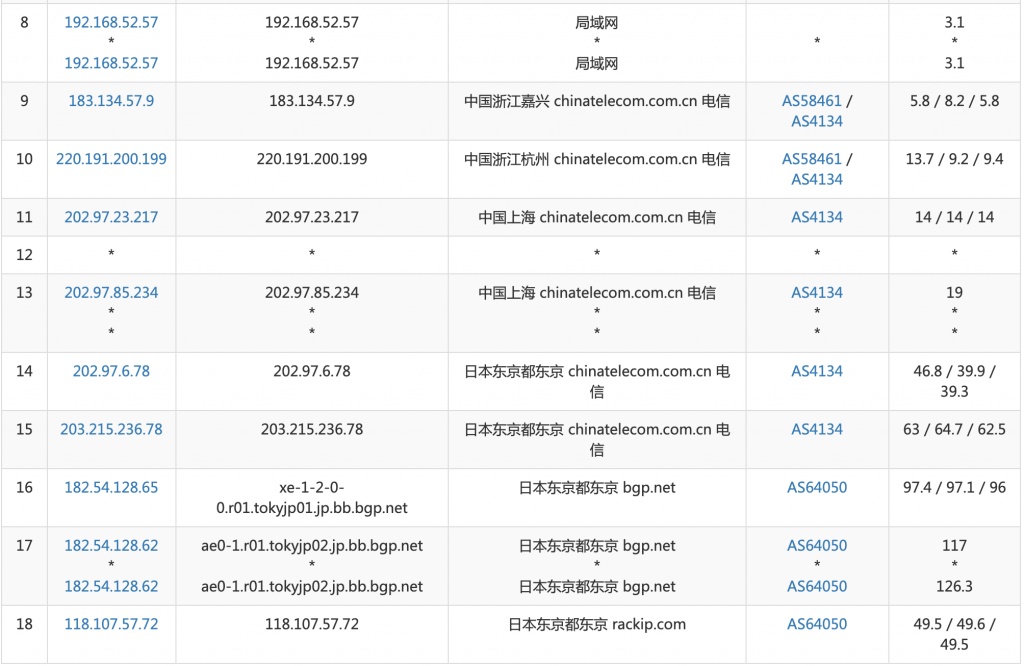Select the 202.97.23.217 link for hop 11
The image size is (1024, 666).
point(111,217)
